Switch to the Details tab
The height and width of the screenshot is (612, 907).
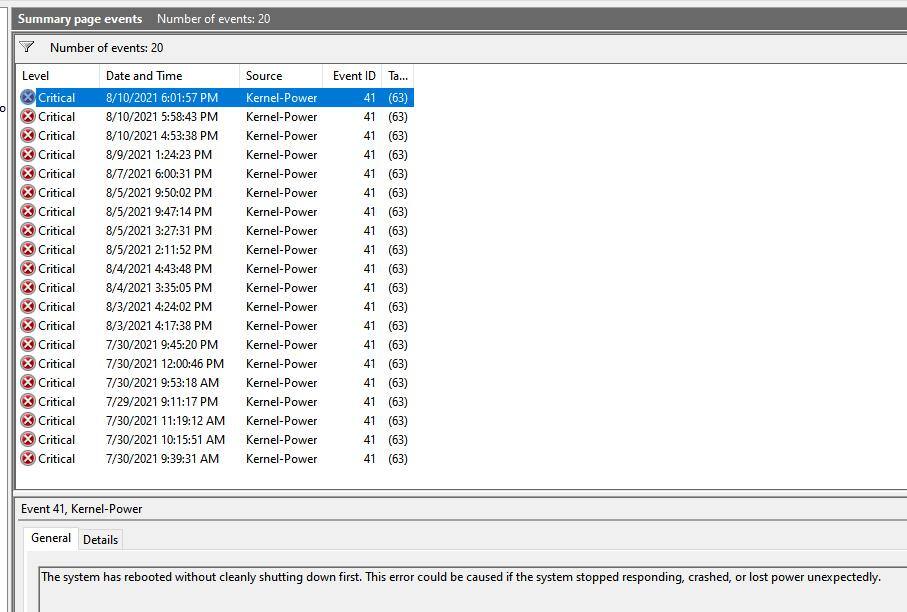tap(100, 540)
